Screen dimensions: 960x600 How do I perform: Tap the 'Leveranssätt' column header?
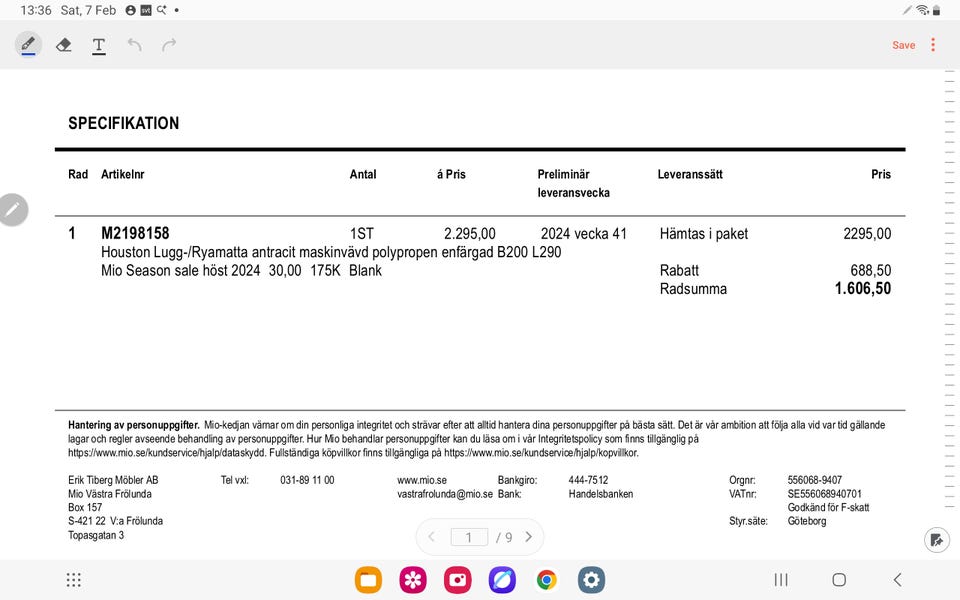click(690, 174)
